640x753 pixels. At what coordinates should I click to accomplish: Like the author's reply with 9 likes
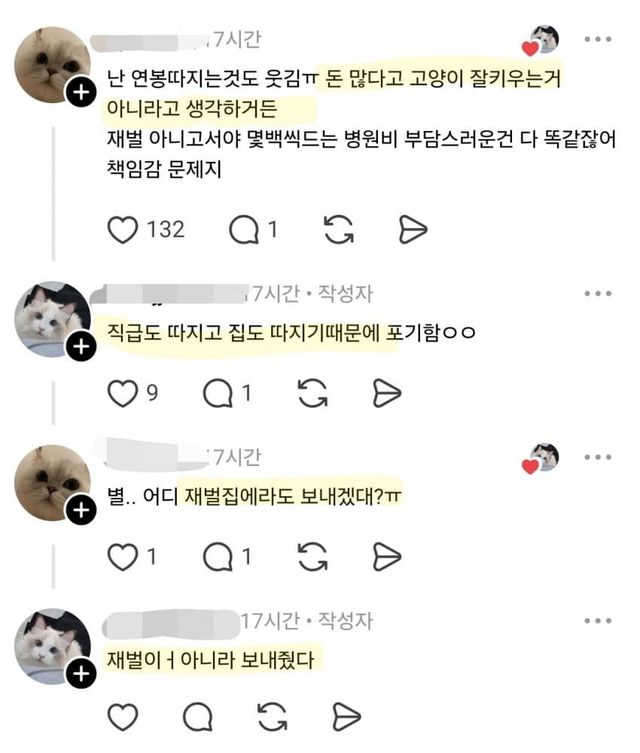(122, 393)
